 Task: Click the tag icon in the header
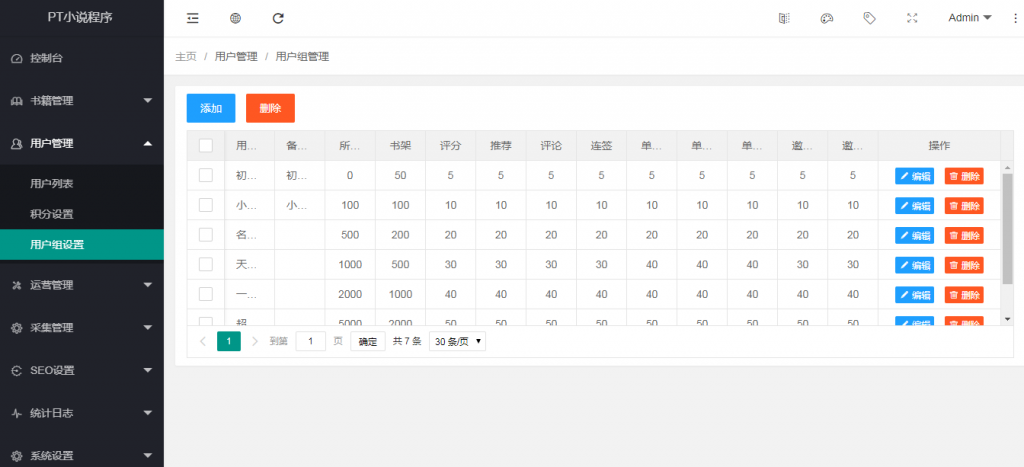pos(869,18)
